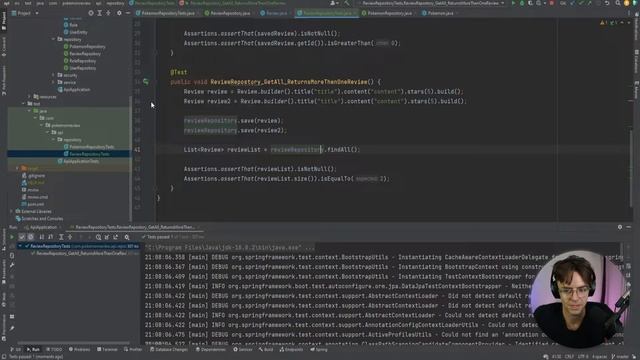The height and width of the screenshot is (360, 640).
Task: Collapse all test results in Run panel
Action: pyautogui.click(x=70, y=237)
